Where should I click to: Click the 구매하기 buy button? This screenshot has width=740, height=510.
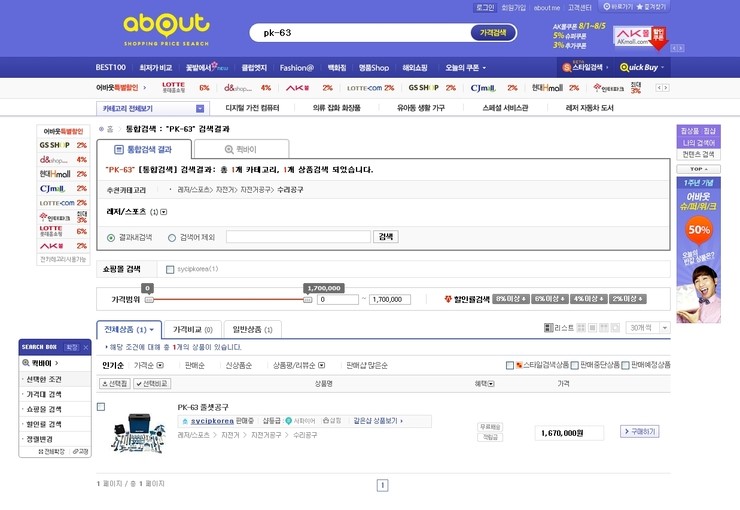point(639,431)
